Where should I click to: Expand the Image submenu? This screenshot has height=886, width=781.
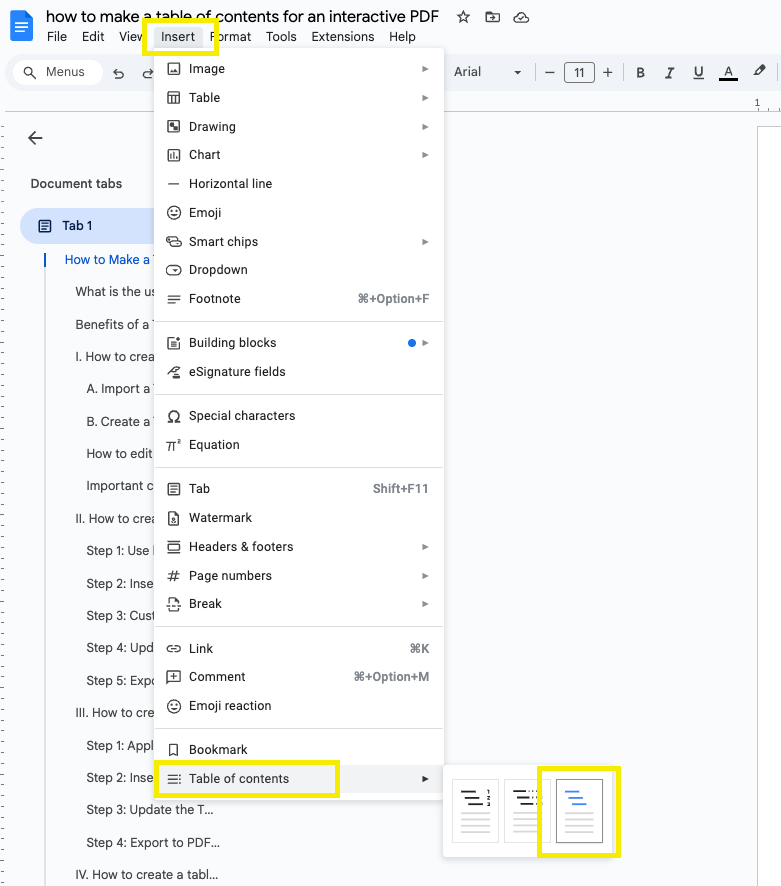pyautogui.click(x=299, y=69)
